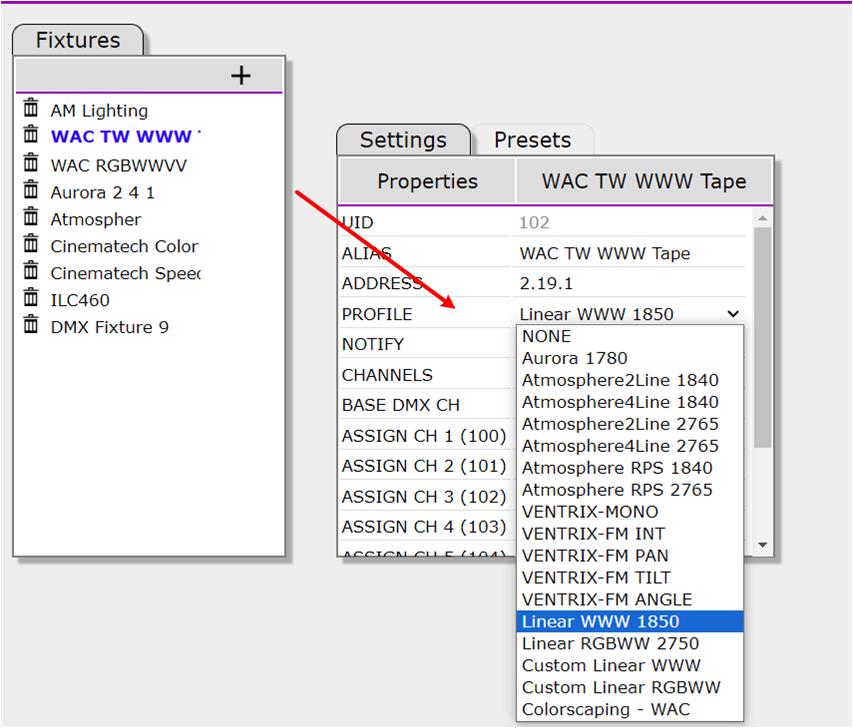Click ASSIGN CH 3 (102) row
This screenshot has width=853, height=728.
coord(424,497)
